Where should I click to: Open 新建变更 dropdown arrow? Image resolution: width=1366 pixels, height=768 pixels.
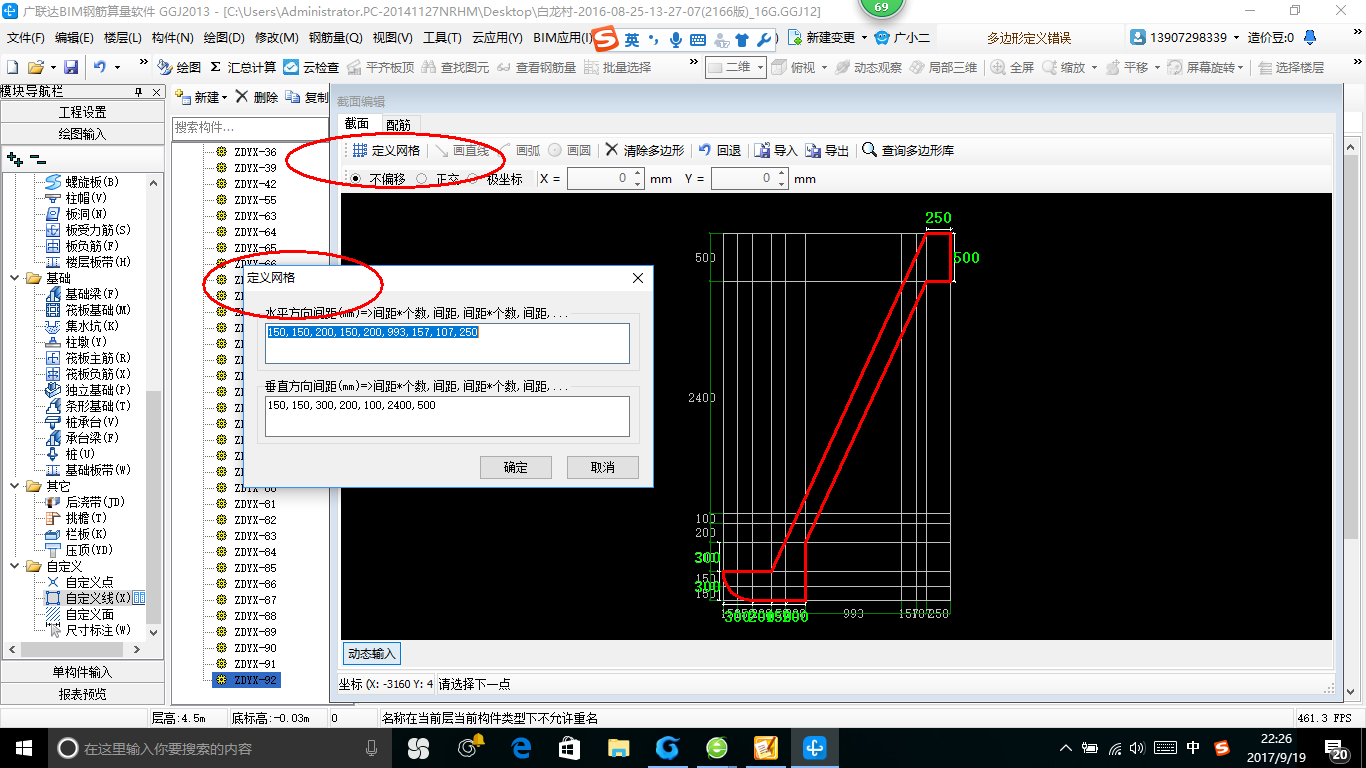pyautogui.click(x=864, y=38)
